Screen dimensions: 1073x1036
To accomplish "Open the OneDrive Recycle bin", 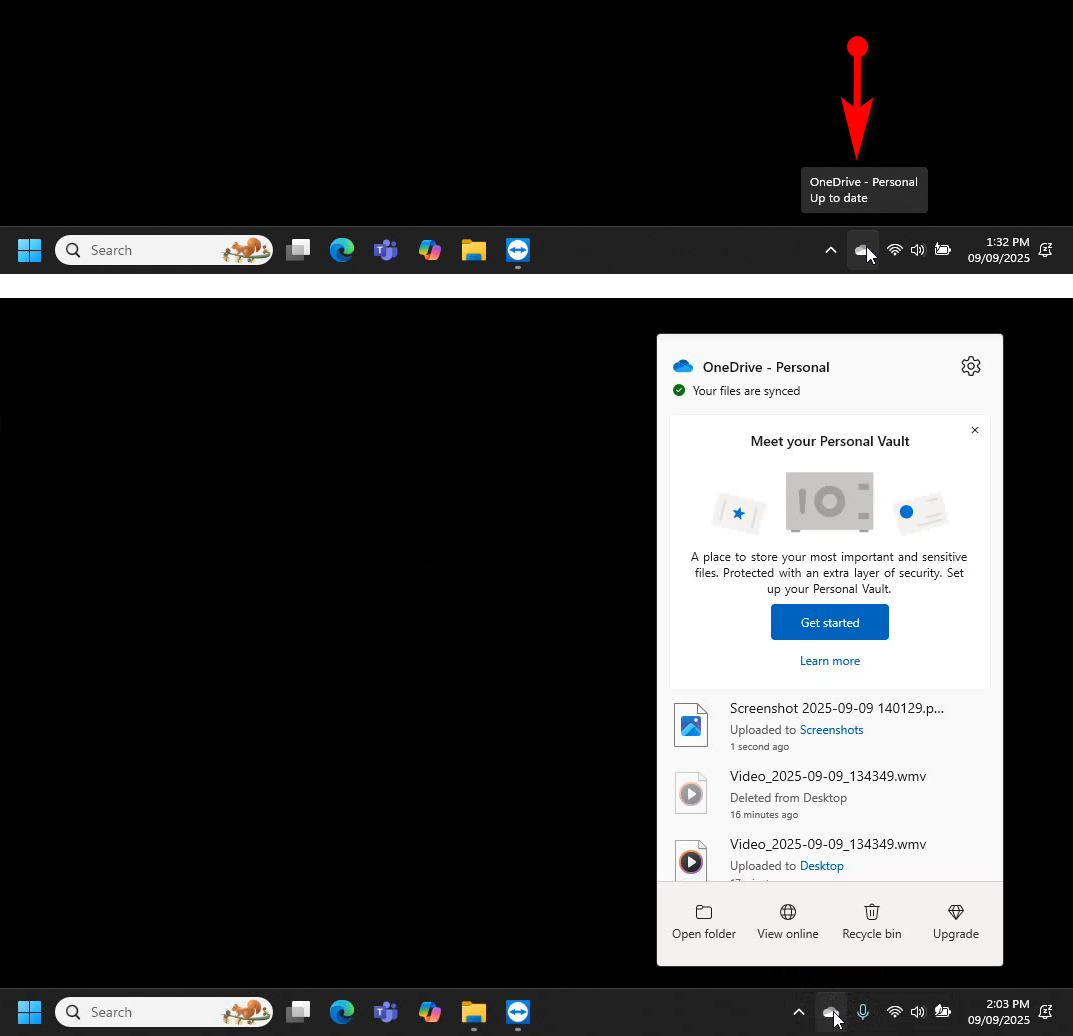I will (872, 922).
